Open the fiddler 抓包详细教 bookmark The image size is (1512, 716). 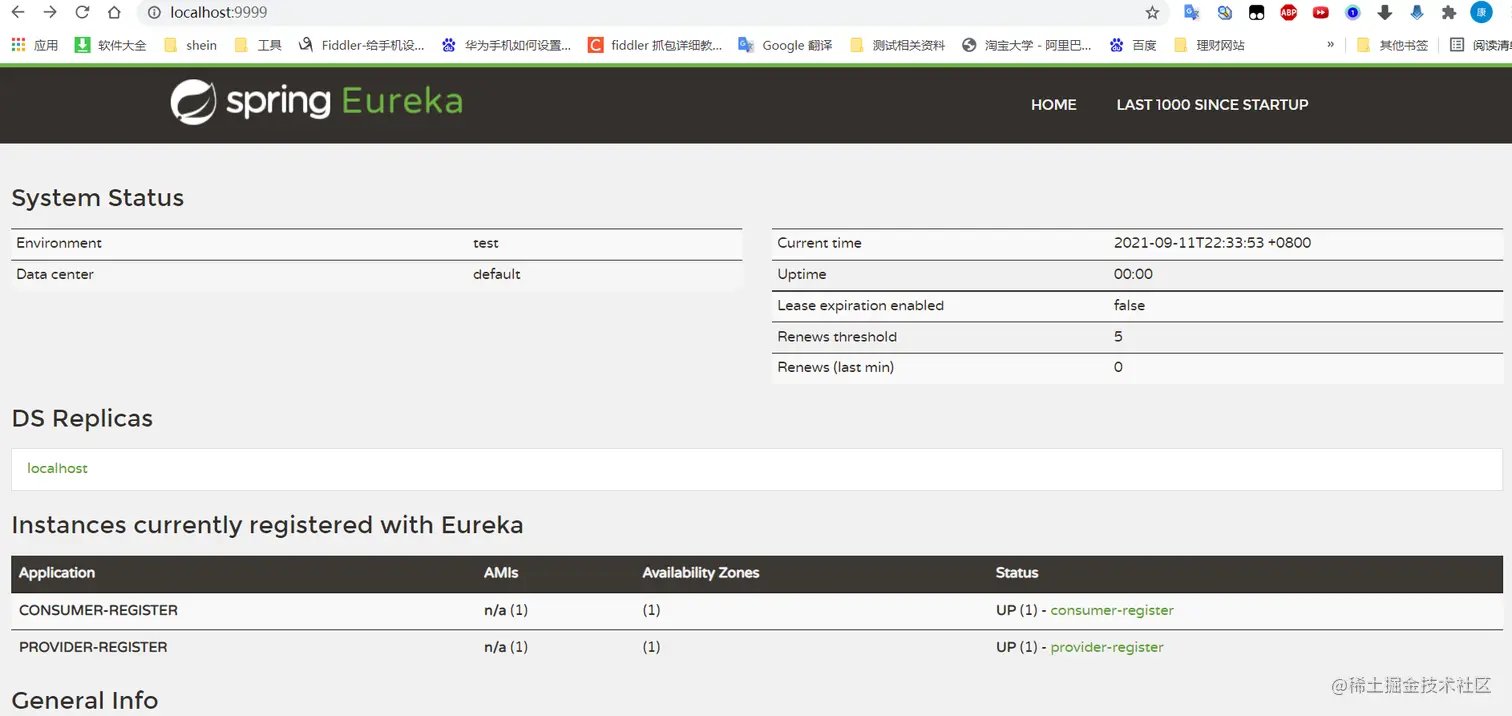pyautogui.click(x=655, y=45)
